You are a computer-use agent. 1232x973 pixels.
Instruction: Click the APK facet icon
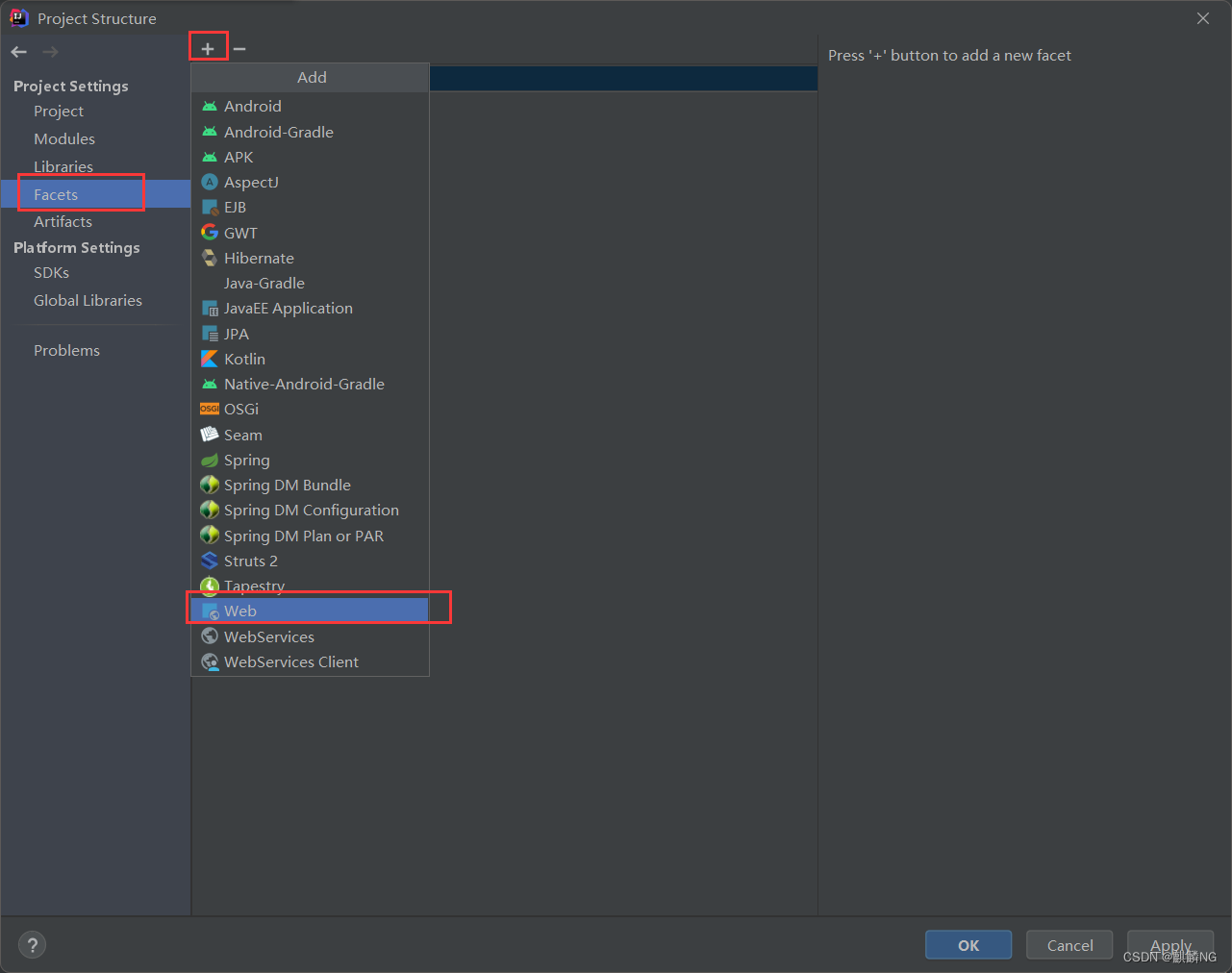tap(210, 157)
